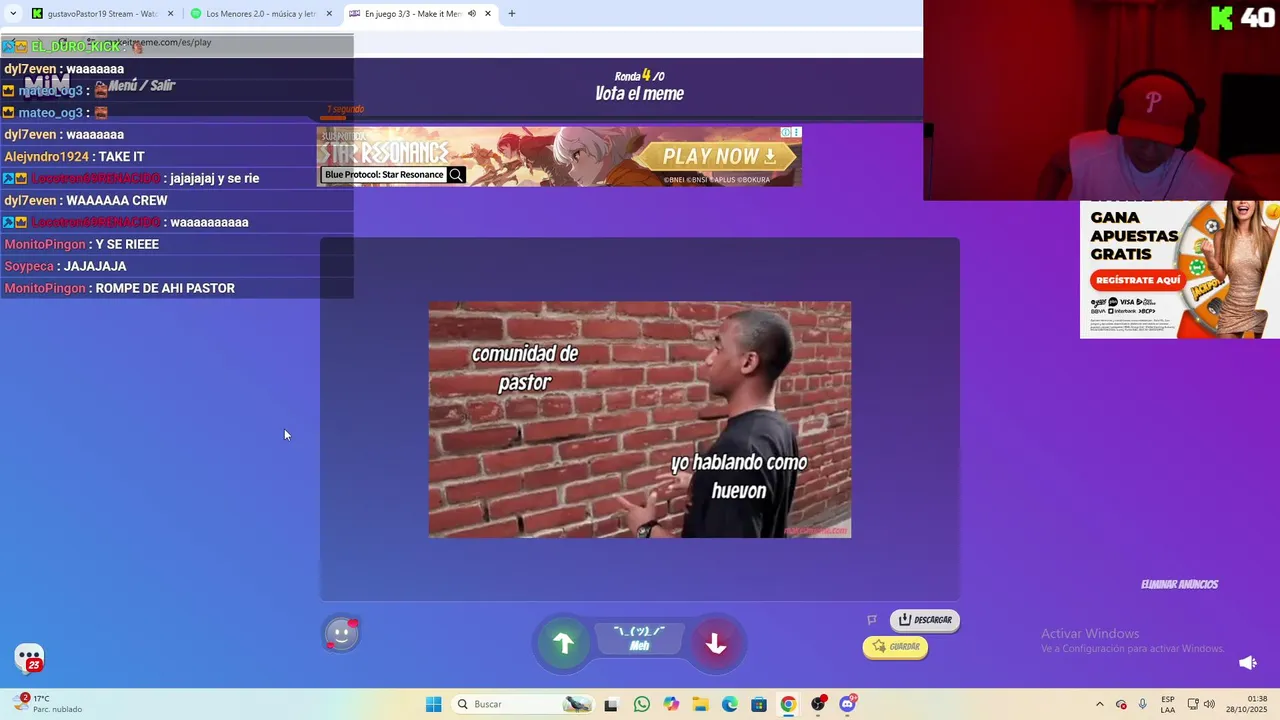Click Google Chrome taskbar icon
This screenshot has width=1280, height=720.
[788, 704]
